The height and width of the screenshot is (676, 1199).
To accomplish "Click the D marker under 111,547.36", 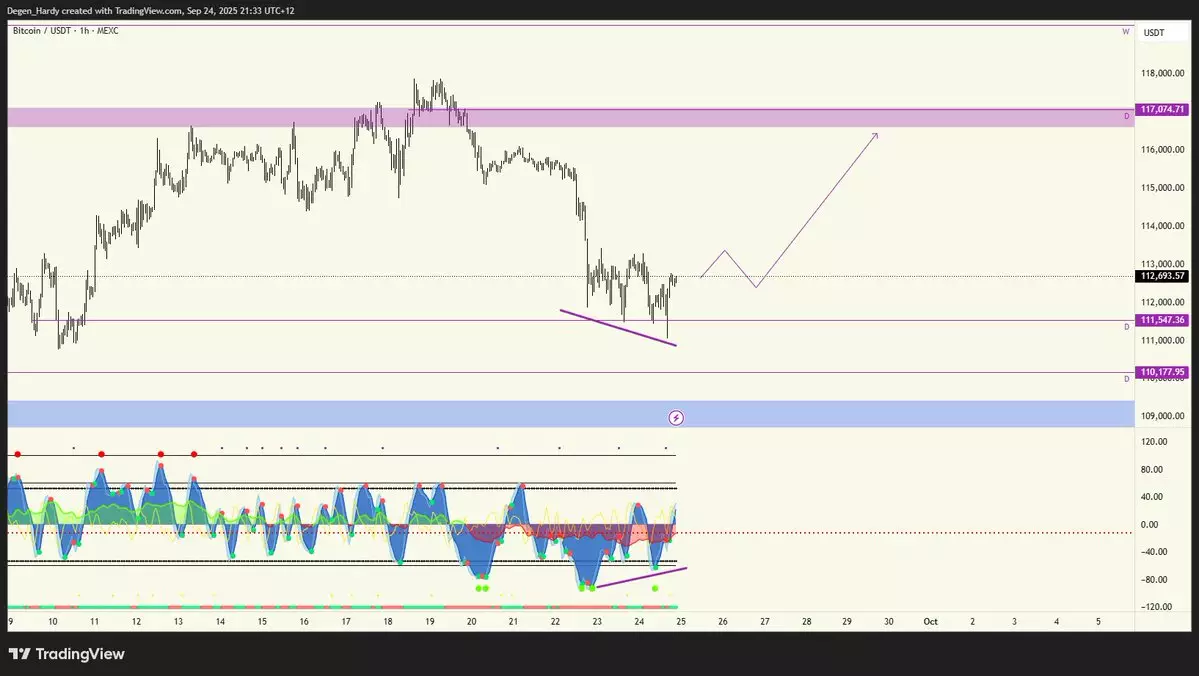I will pos(1126,327).
